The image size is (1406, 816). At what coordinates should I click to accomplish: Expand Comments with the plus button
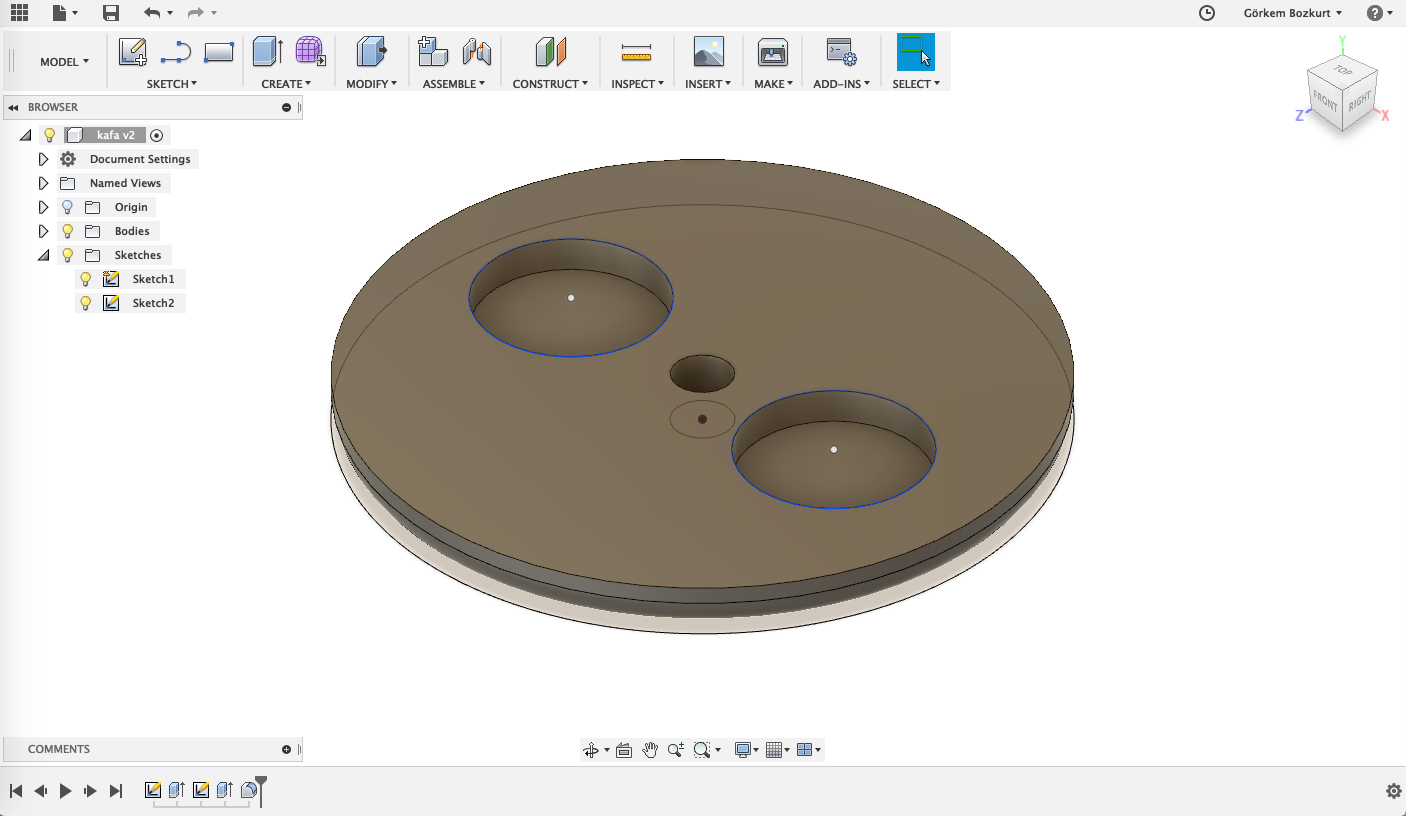(x=287, y=749)
